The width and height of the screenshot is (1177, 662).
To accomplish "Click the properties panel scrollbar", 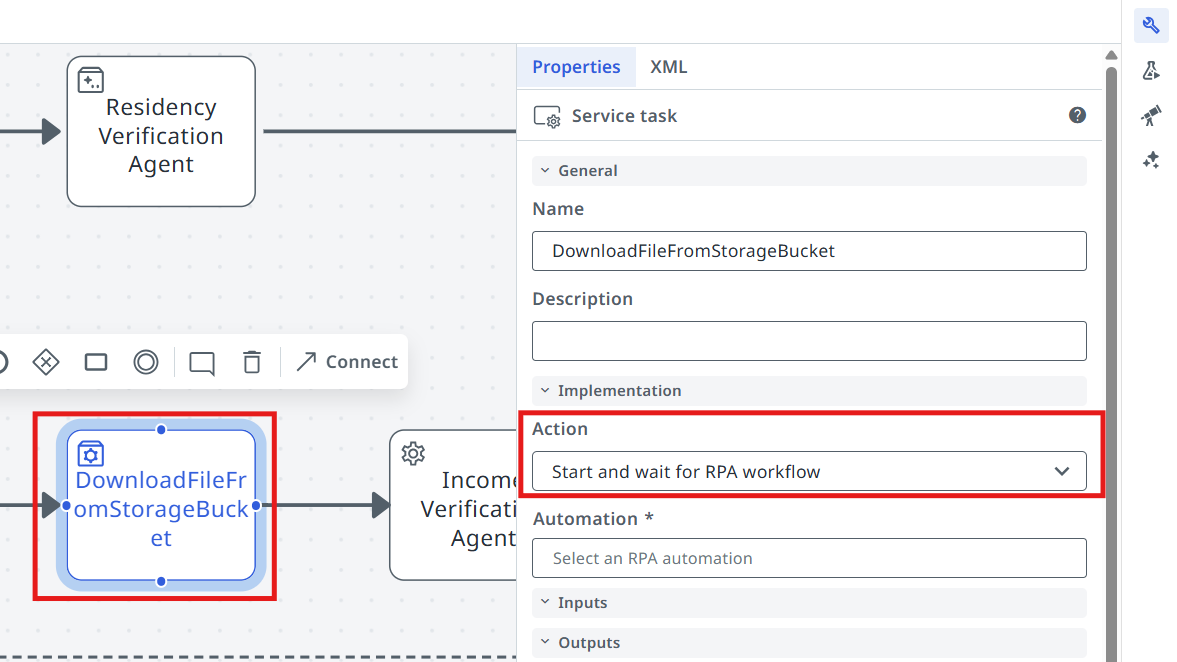I will [1111, 364].
